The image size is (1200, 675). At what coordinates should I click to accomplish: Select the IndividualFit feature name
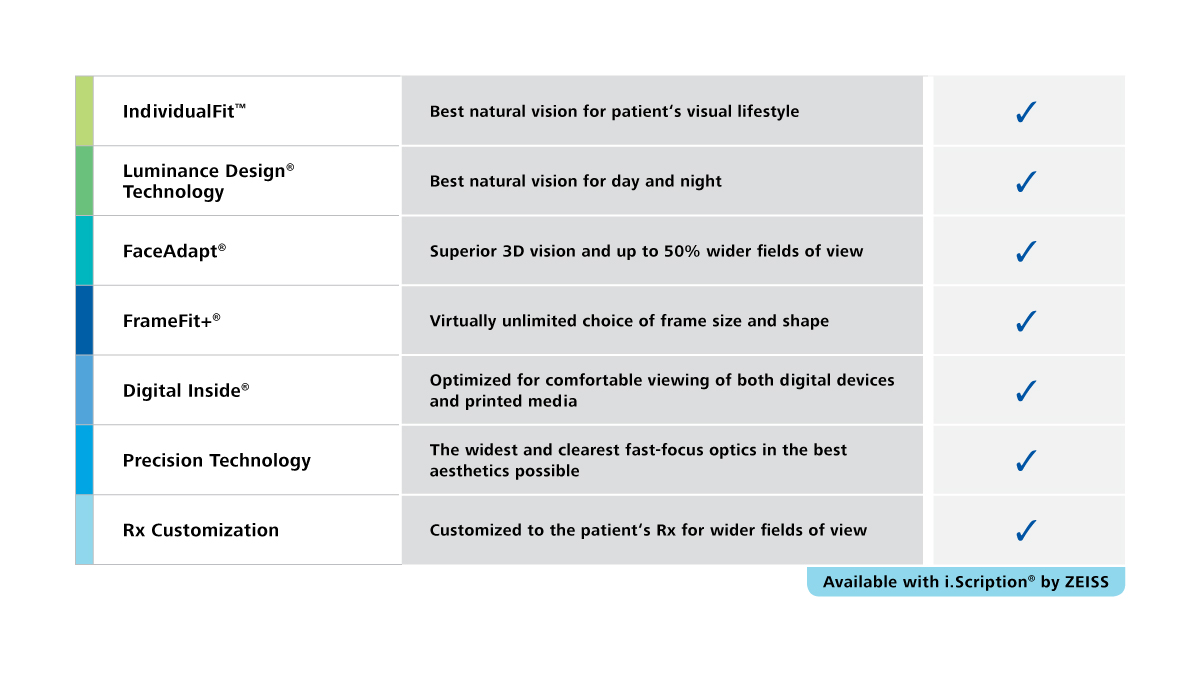tap(184, 111)
